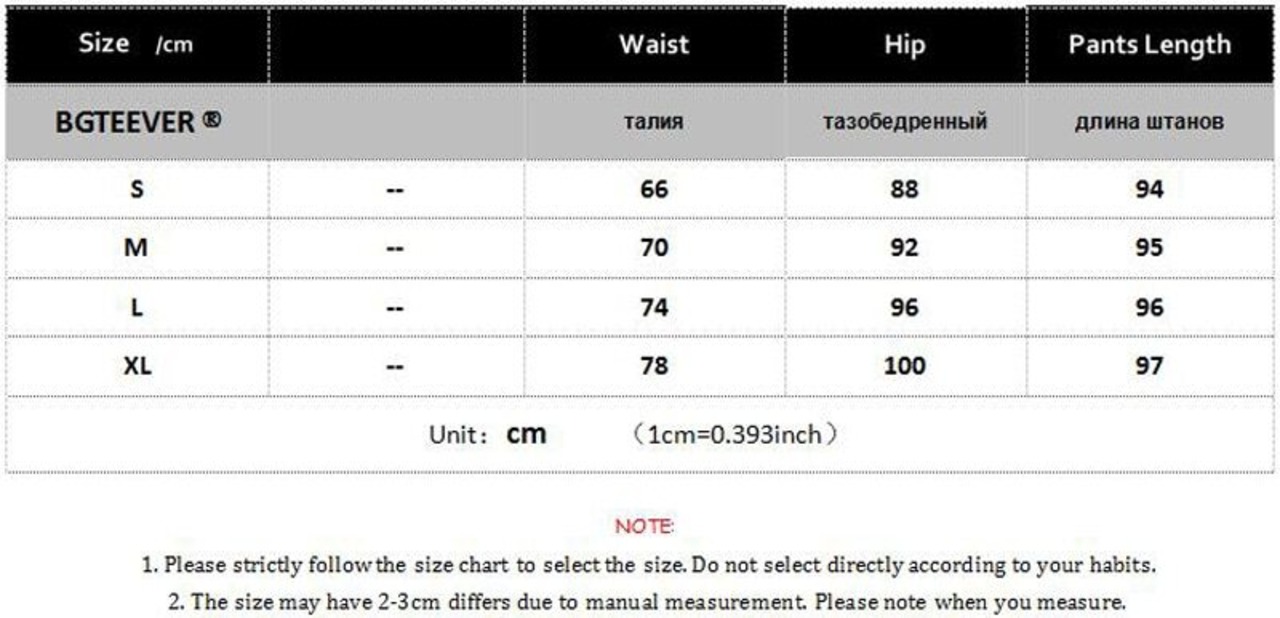Image resolution: width=1280 pixels, height=618 pixels.
Task: Click pants length value 94 for S
Action: tap(1149, 189)
